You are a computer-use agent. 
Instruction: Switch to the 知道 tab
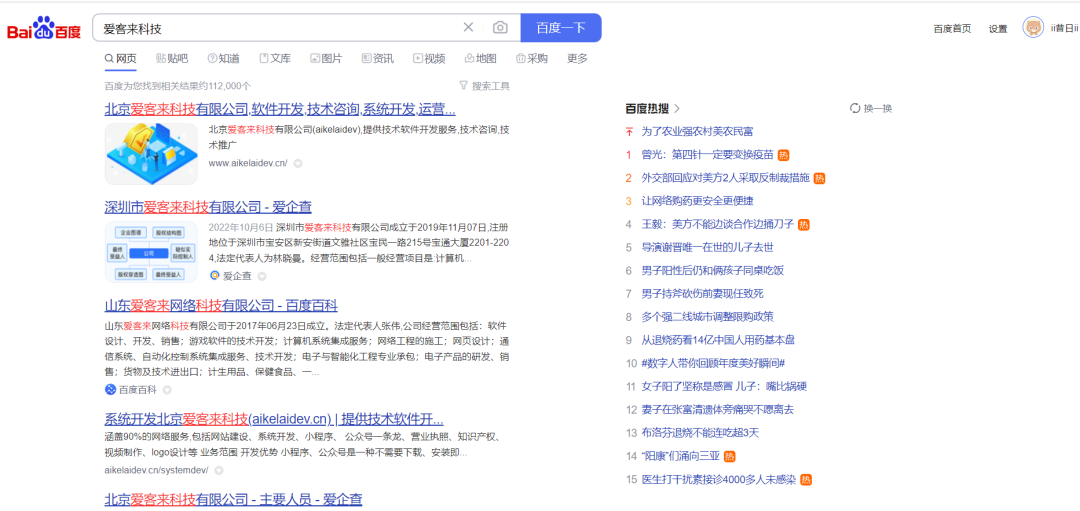point(224,59)
